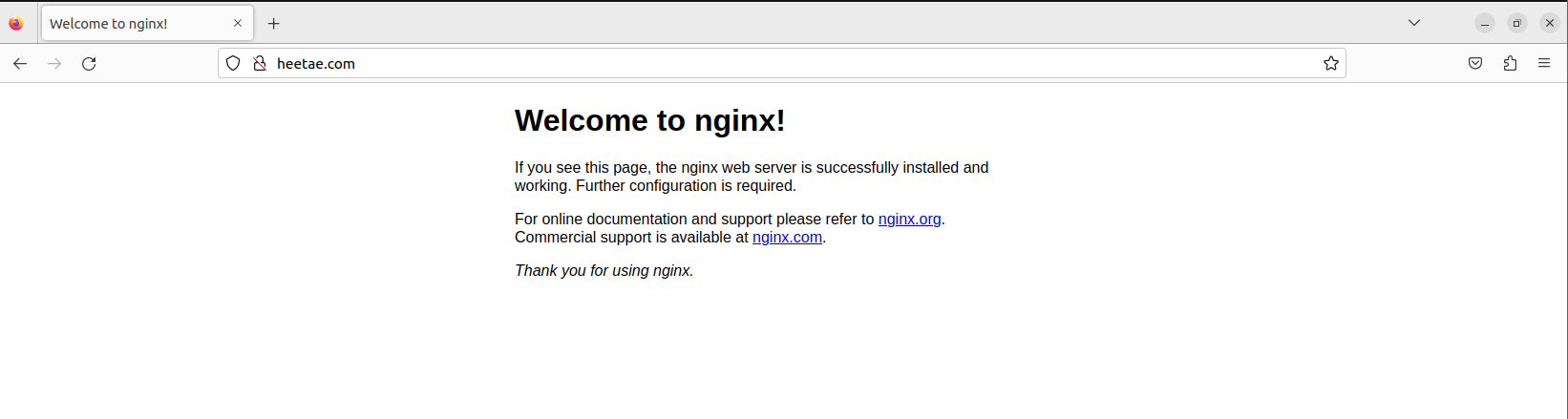Click the "Commercial support is available at" text

coord(631,238)
